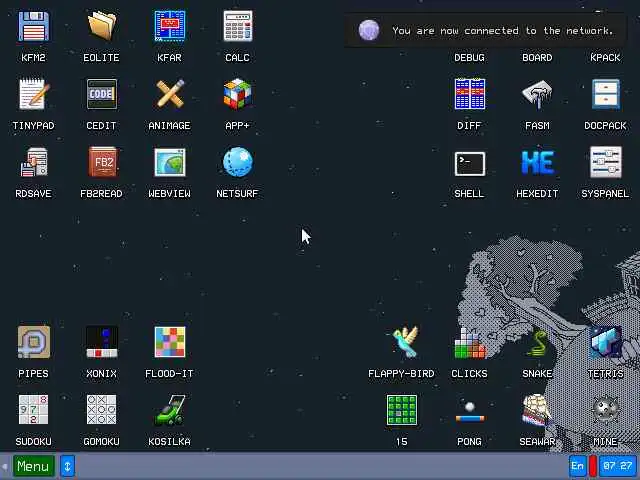This screenshot has height=480, width=640.
Task: Open the SYSPANEL settings icon
Action: pos(605,162)
